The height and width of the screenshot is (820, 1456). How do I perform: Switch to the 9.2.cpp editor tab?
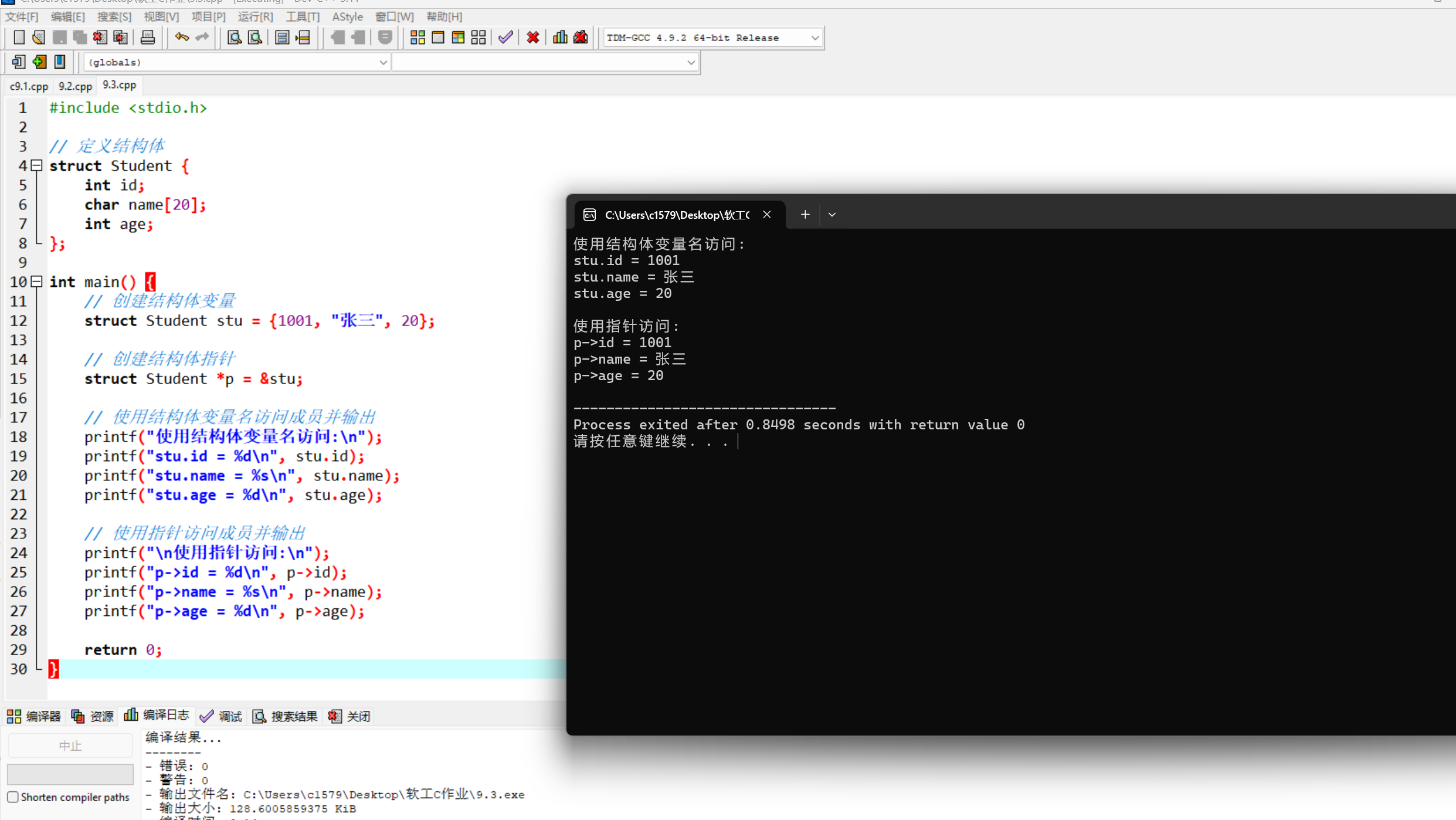[x=75, y=86]
